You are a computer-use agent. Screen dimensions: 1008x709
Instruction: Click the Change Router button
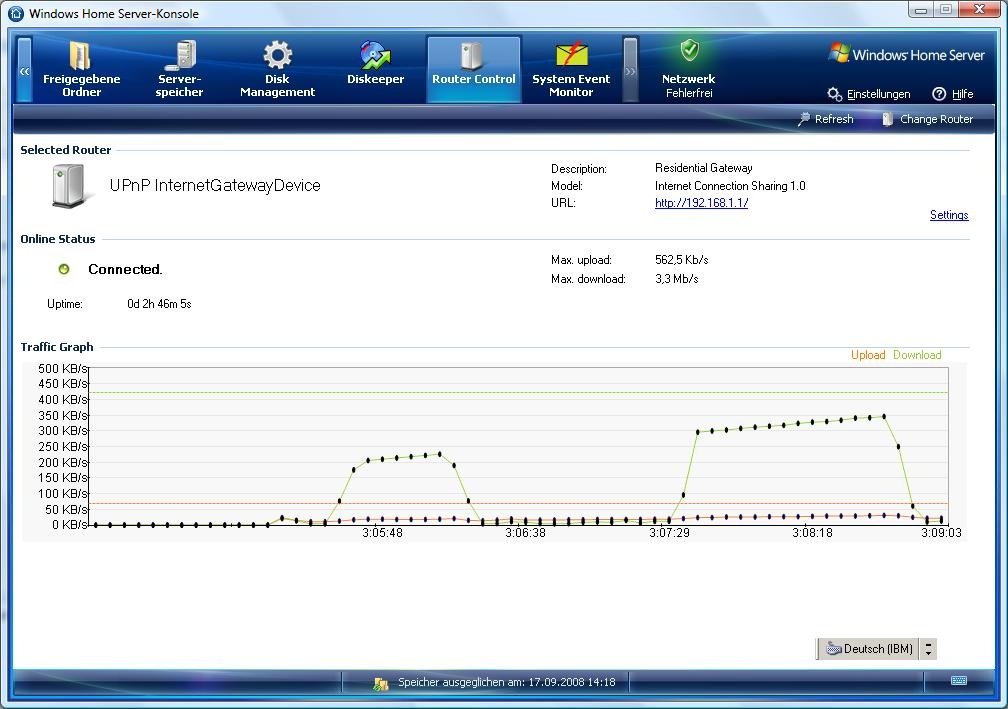coord(927,119)
